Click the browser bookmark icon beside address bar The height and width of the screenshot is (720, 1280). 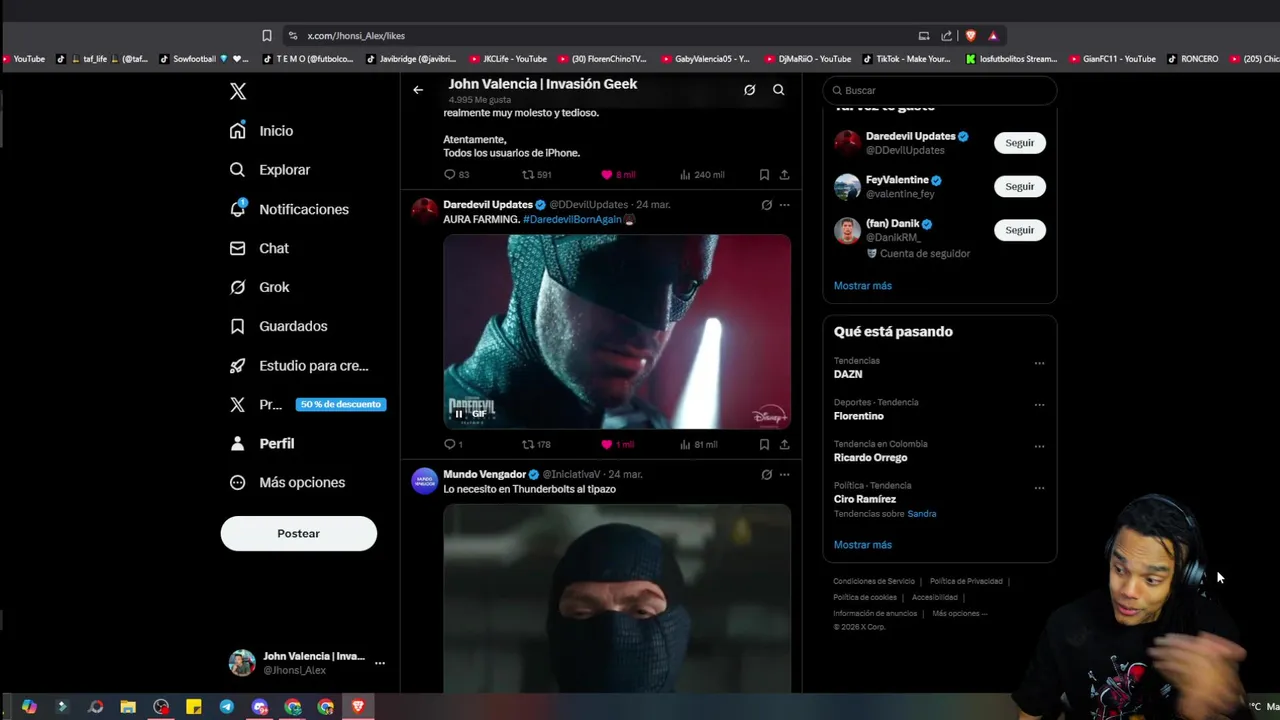267,36
